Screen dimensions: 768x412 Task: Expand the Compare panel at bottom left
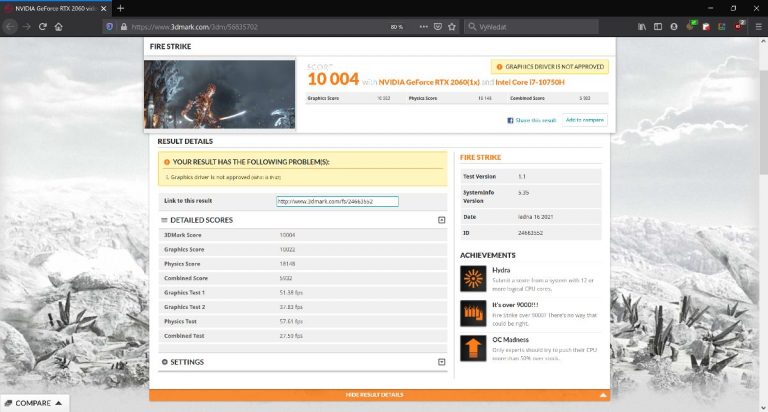pyautogui.click(x=34, y=403)
